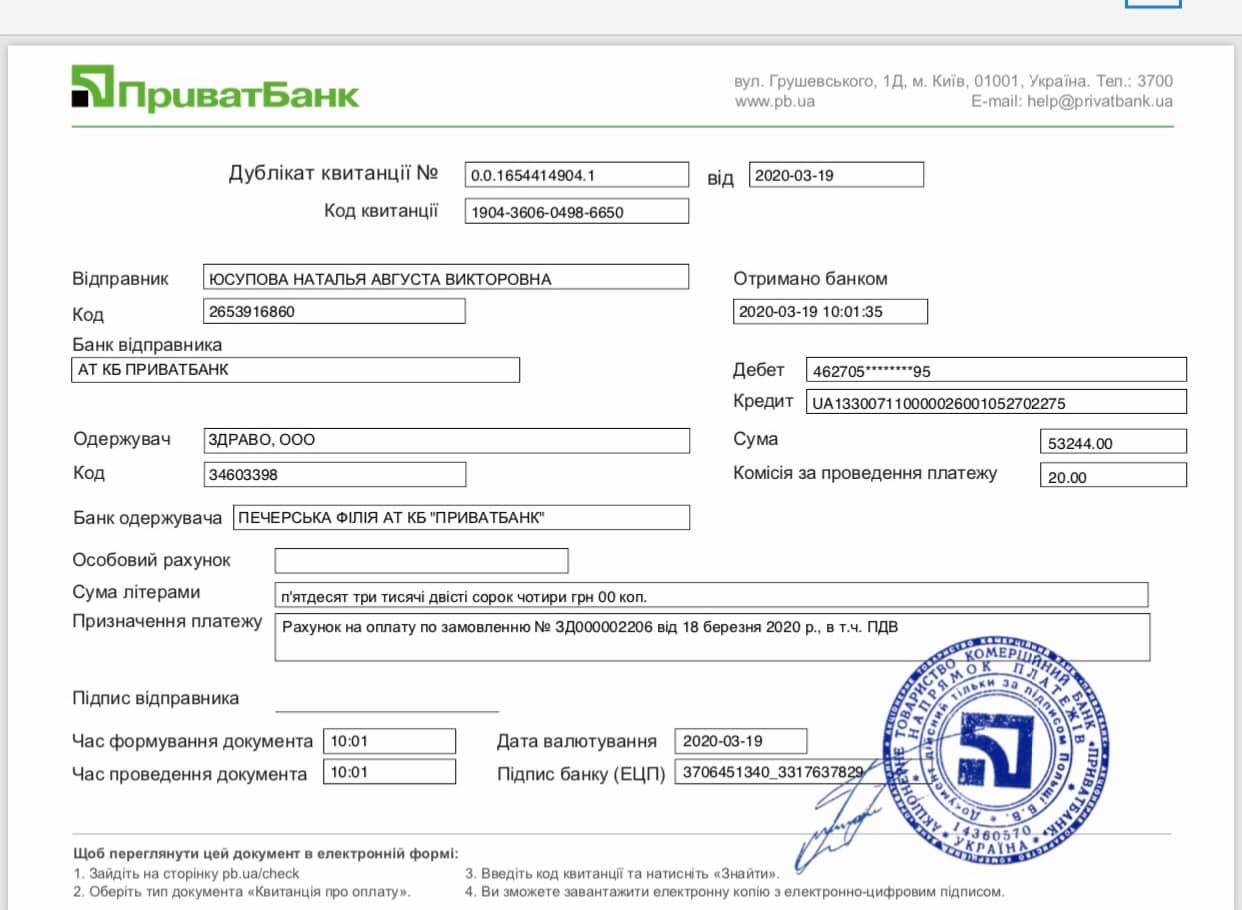The height and width of the screenshot is (910, 1242).
Task: Click the Відправник label
Action: pyautogui.click(x=121, y=278)
